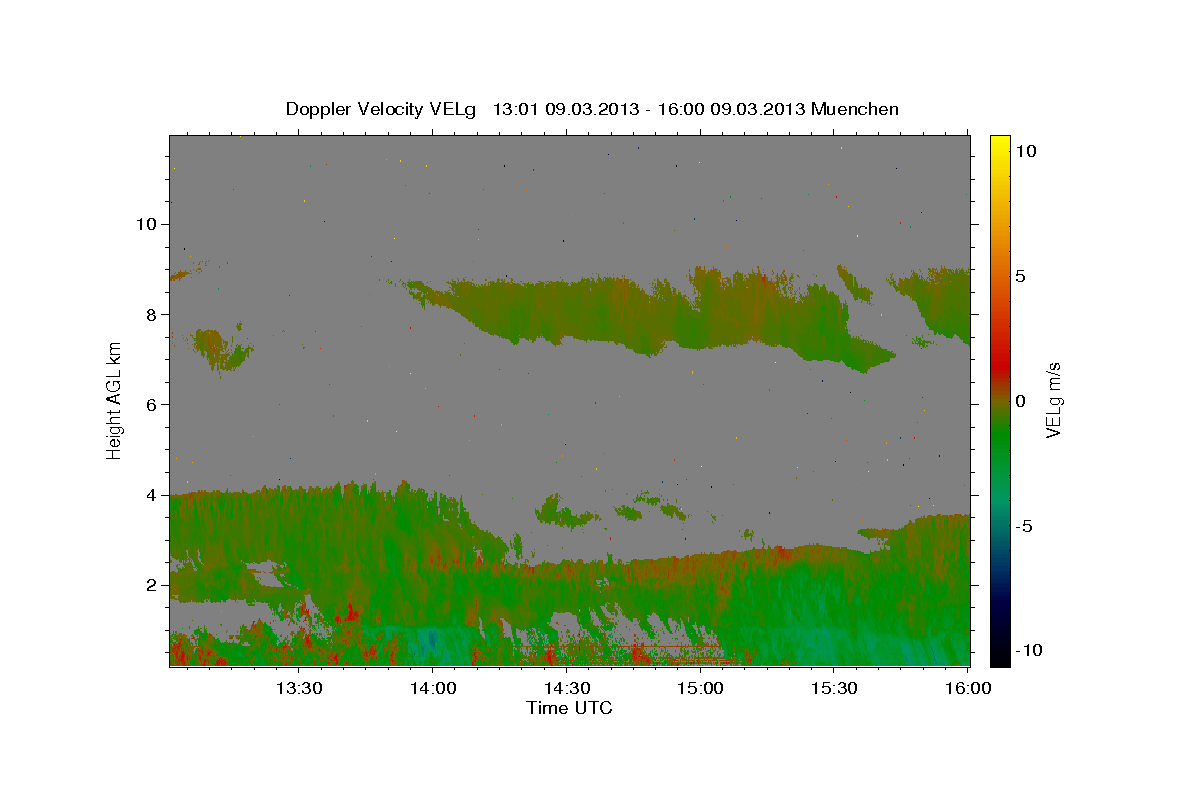Click the '13:30' time tick label
This screenshot has height=800, width=1200.
point(298,688)
